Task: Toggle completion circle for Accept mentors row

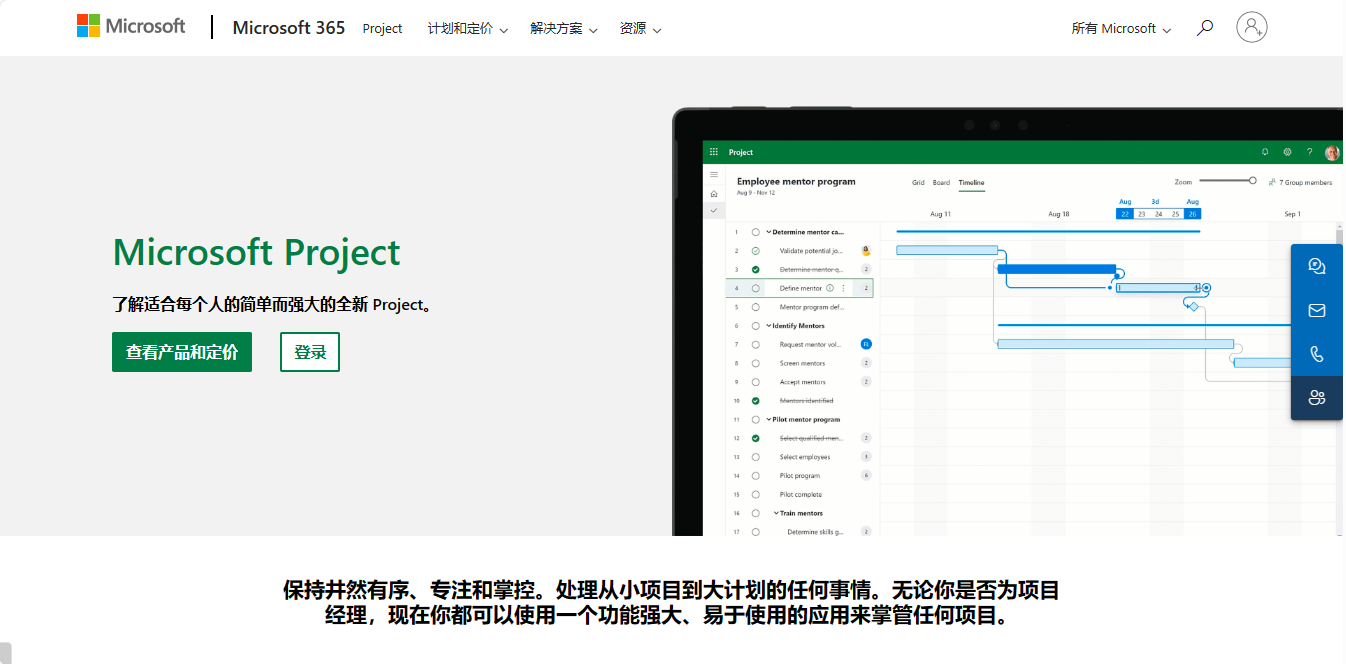Action: click(x=756, y=382)
